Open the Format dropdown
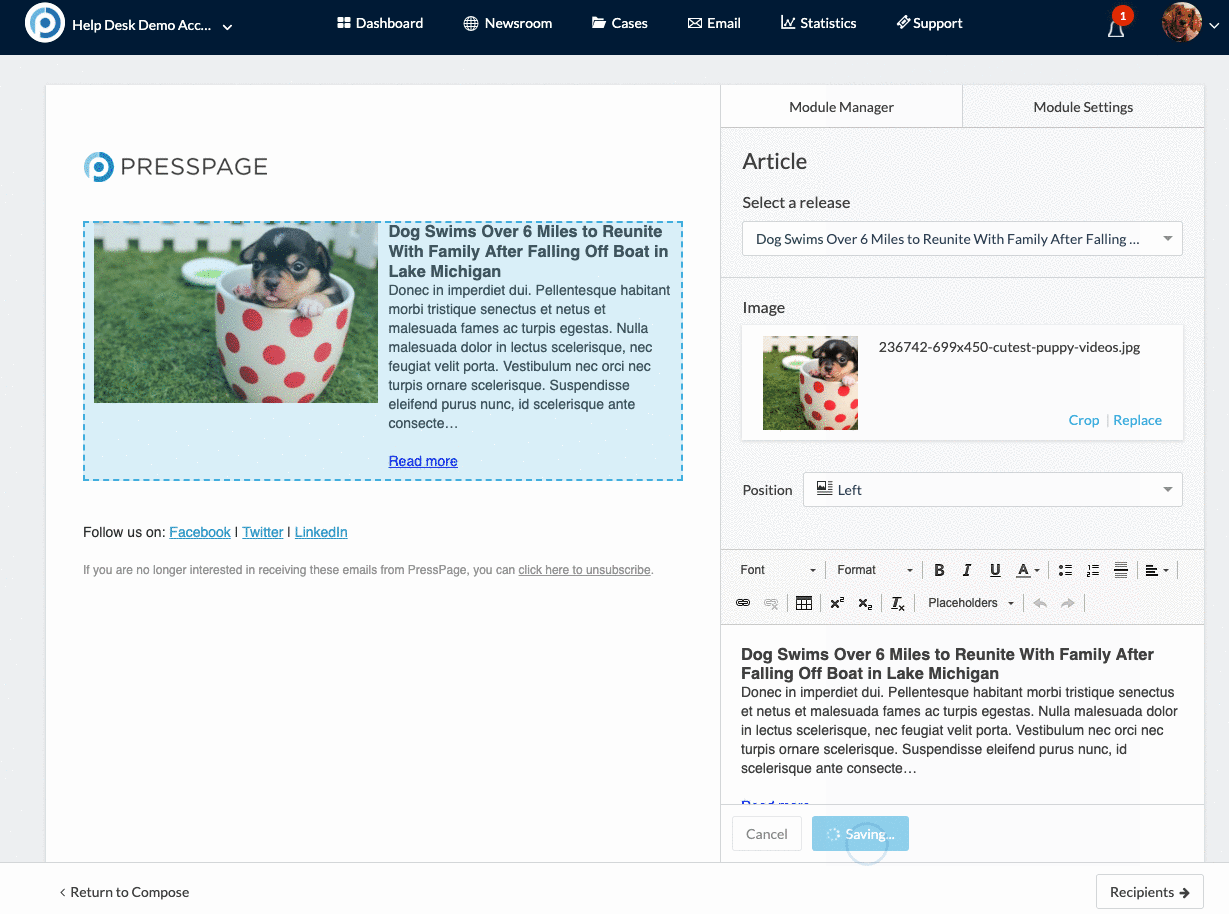1229x914 pixels. pyautogui.click(x=874, y=570)
